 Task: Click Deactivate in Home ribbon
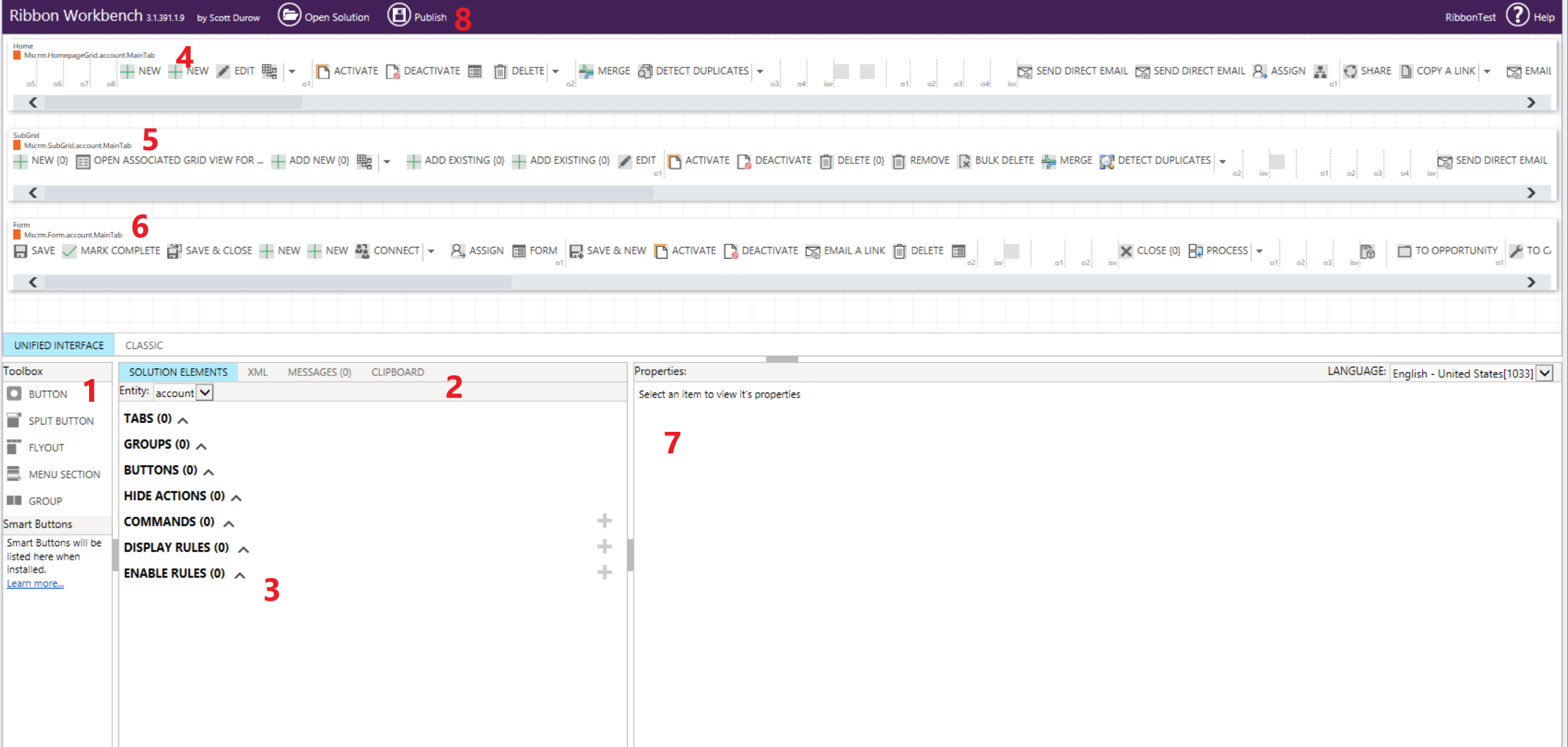tap(423, 71)
